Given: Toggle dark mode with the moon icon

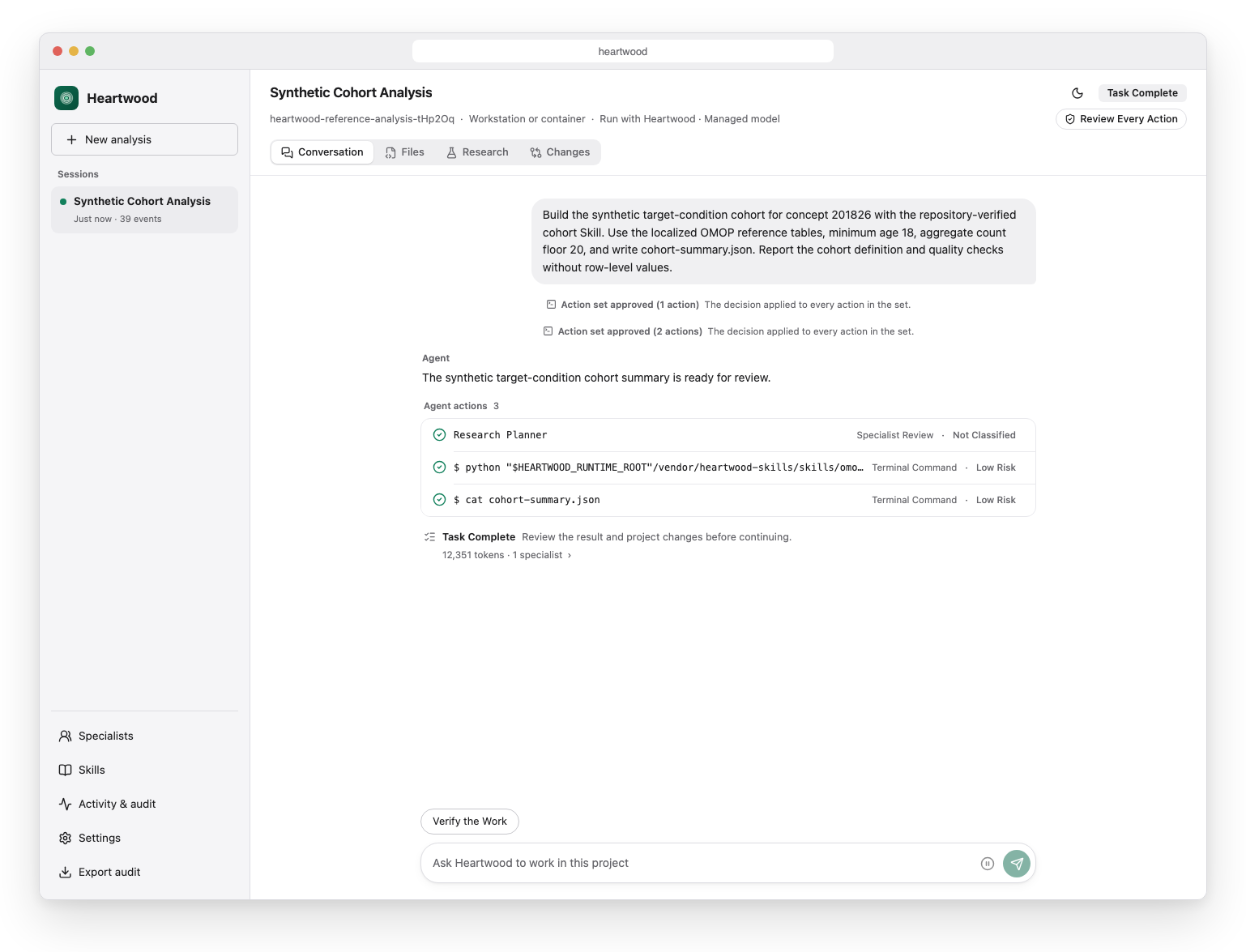Looking at the screenshot, I should click(x=1077, y=93).
